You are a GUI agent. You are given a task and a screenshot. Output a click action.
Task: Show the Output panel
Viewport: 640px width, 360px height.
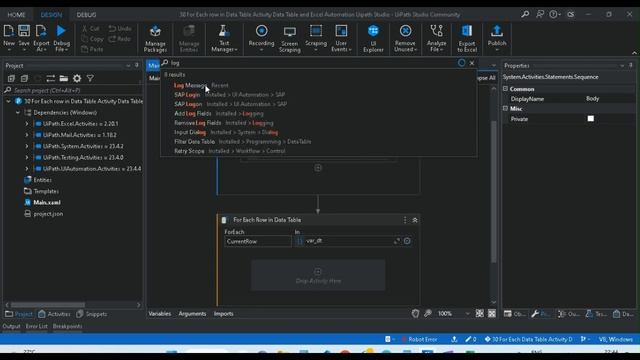click(x=11, y=326)
